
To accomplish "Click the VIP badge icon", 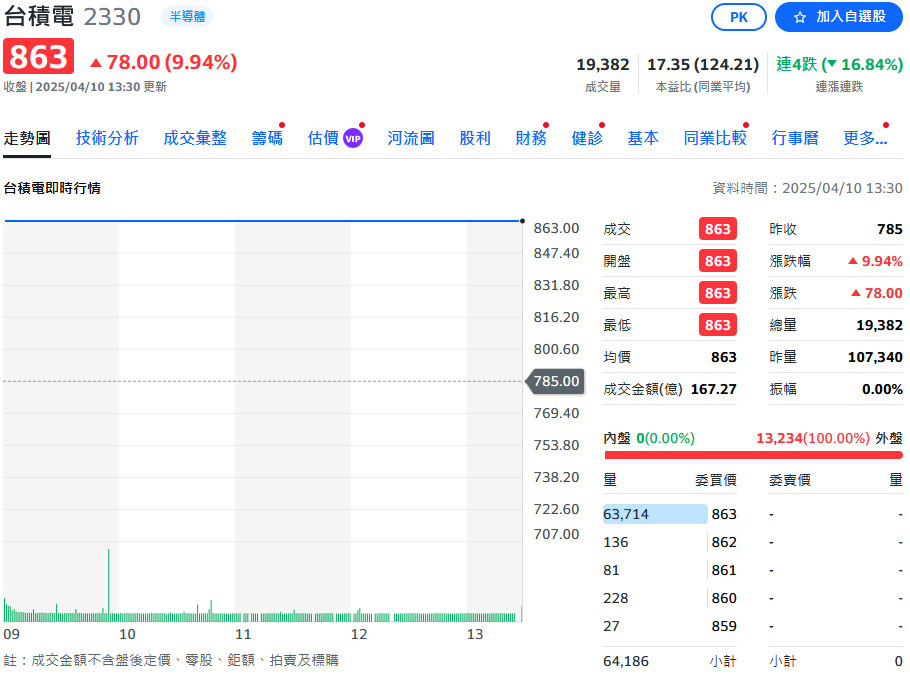I will click(353, 138).
